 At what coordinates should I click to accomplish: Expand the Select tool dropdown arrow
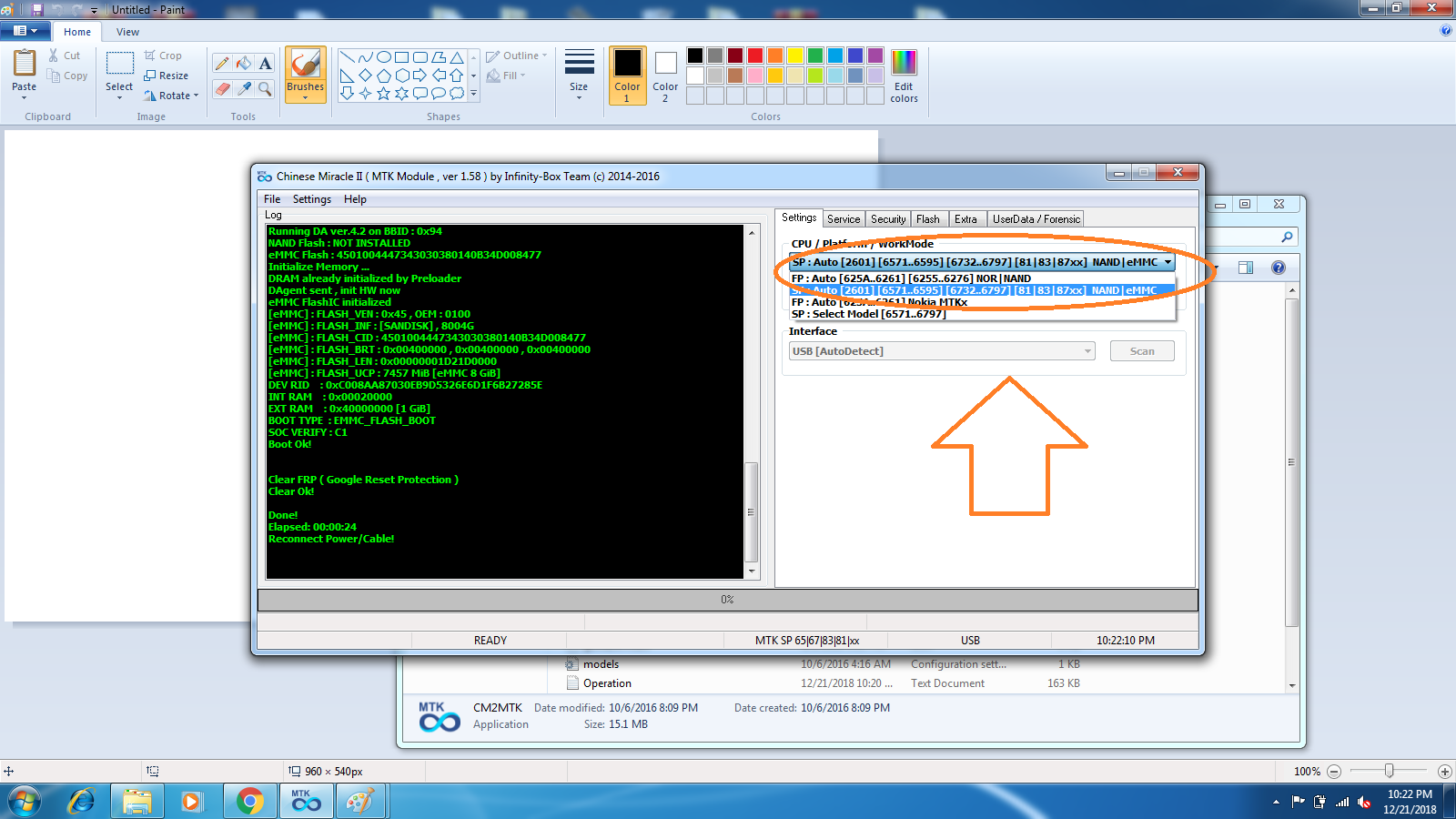(119, 96)
